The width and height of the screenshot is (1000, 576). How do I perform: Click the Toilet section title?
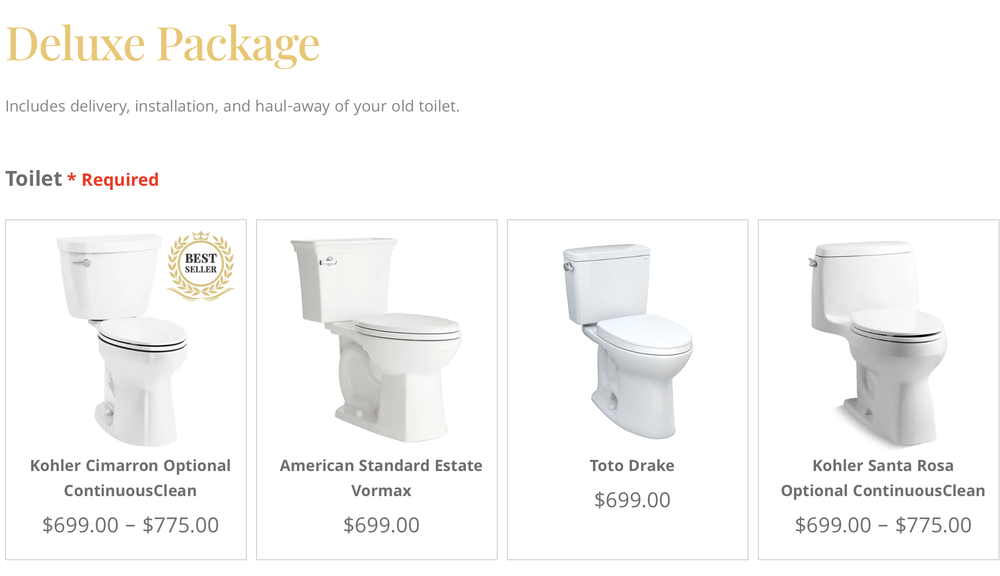31,178
